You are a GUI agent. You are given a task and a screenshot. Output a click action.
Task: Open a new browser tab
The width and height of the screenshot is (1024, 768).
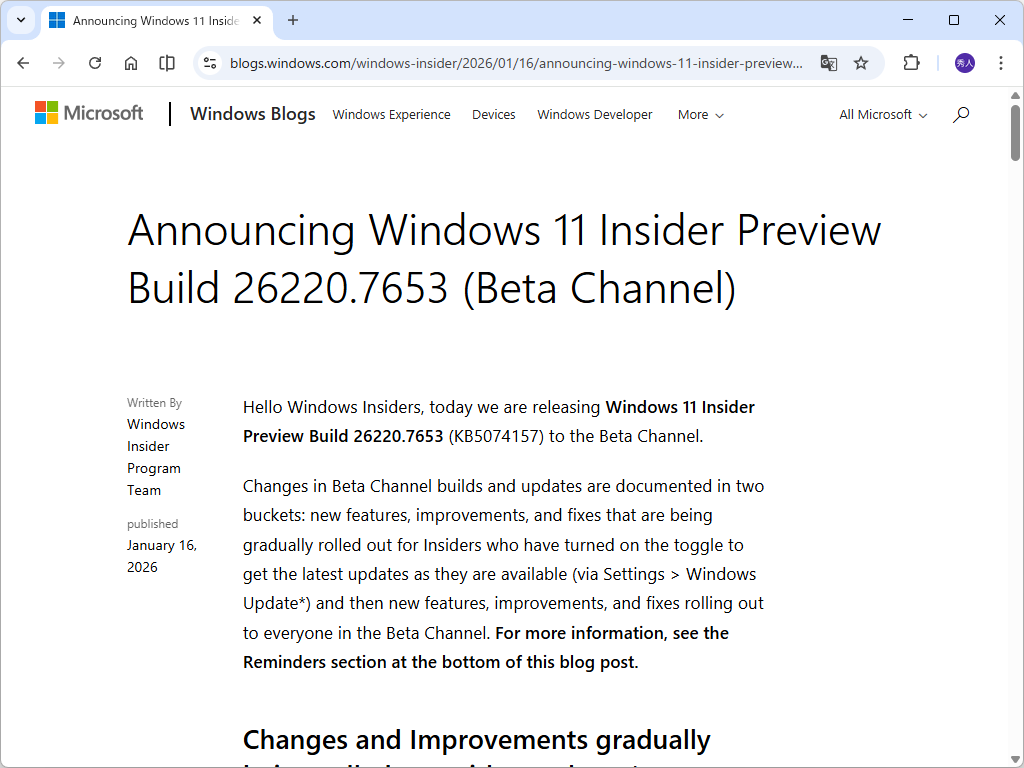tap(293, 20)
